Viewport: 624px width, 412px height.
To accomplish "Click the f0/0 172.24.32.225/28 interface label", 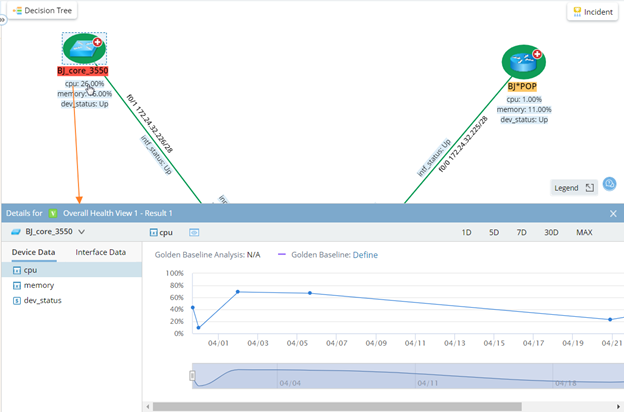I will coord(463,144).
